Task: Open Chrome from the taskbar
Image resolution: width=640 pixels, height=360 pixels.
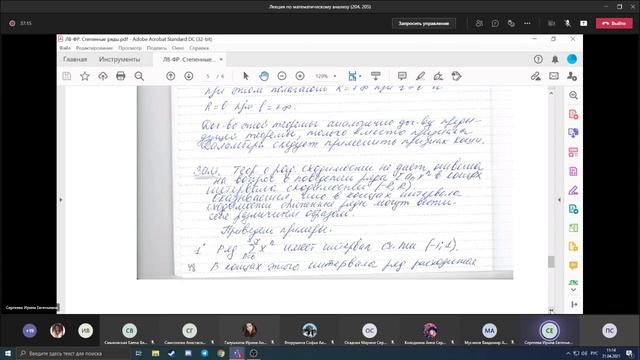Action: click(x=221, y=353)
